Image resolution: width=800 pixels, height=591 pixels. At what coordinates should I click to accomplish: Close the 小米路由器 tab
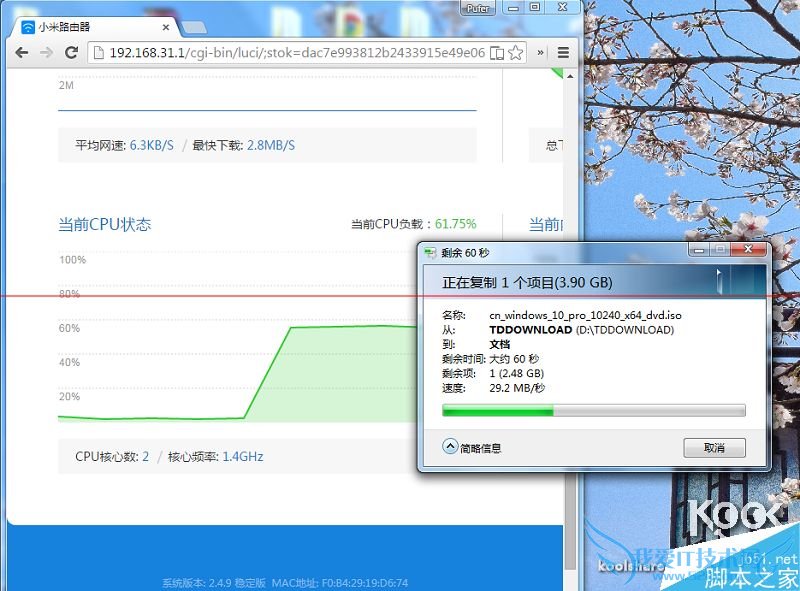(x=166, y=28)
